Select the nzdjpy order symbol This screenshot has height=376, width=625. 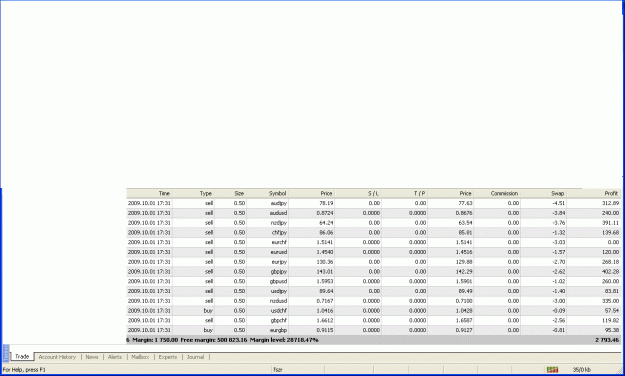coord(279,223)
